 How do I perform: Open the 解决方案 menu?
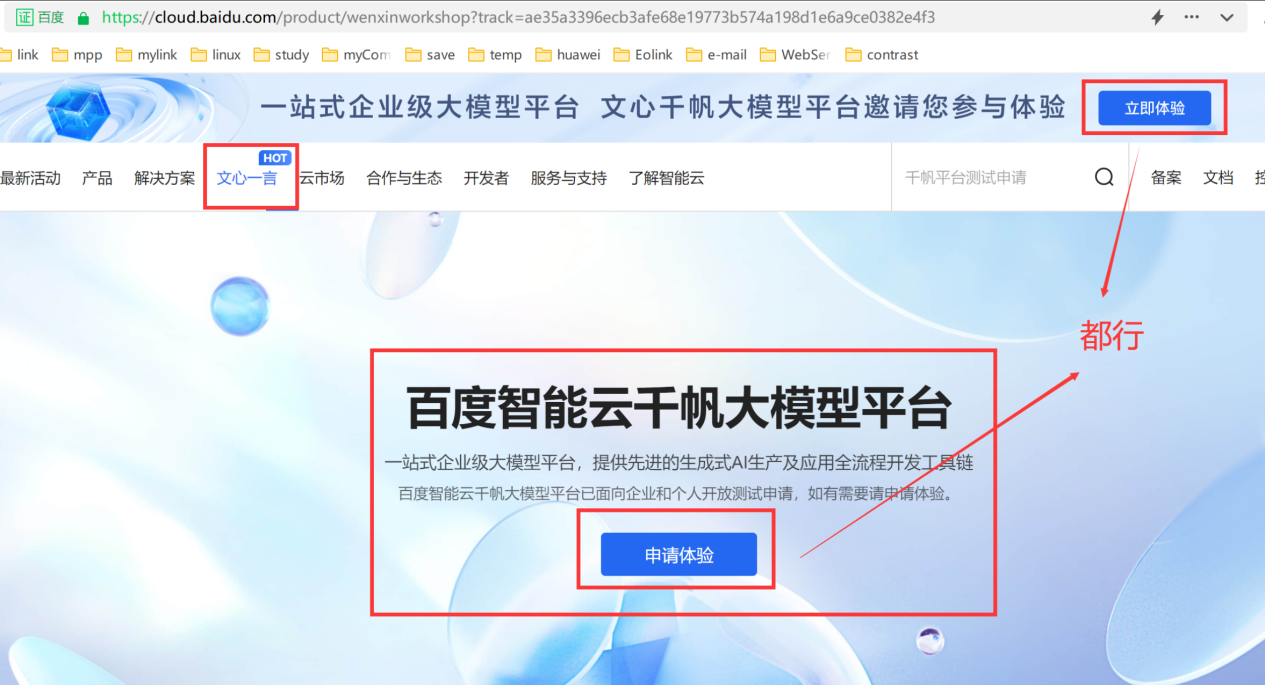(x=165, y=178)
